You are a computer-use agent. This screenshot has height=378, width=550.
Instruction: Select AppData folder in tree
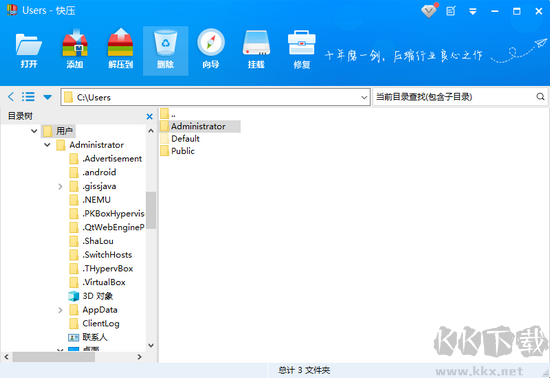(93, 310)
